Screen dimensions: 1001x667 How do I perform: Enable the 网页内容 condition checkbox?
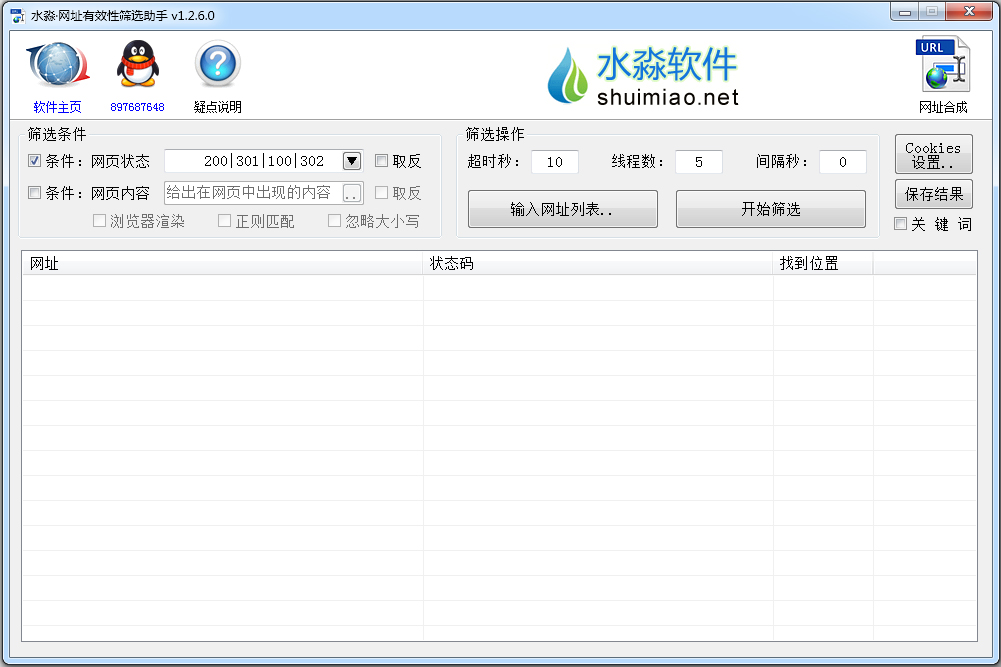click(x=35, y=193)
